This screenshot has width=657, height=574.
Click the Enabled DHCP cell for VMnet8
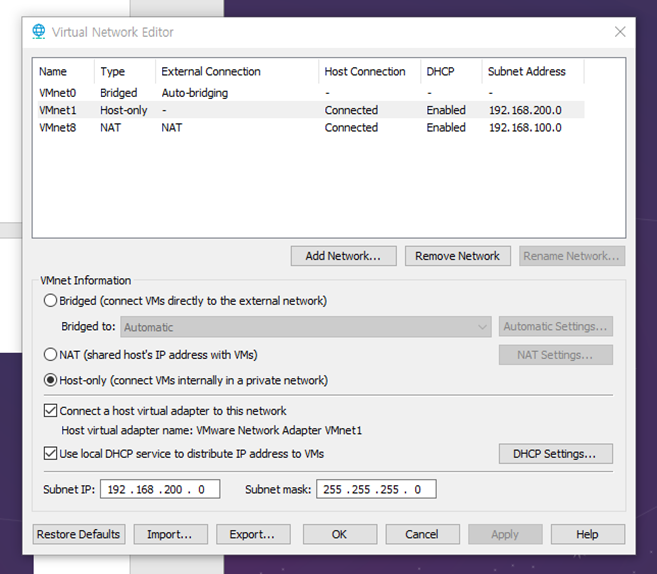446,127
